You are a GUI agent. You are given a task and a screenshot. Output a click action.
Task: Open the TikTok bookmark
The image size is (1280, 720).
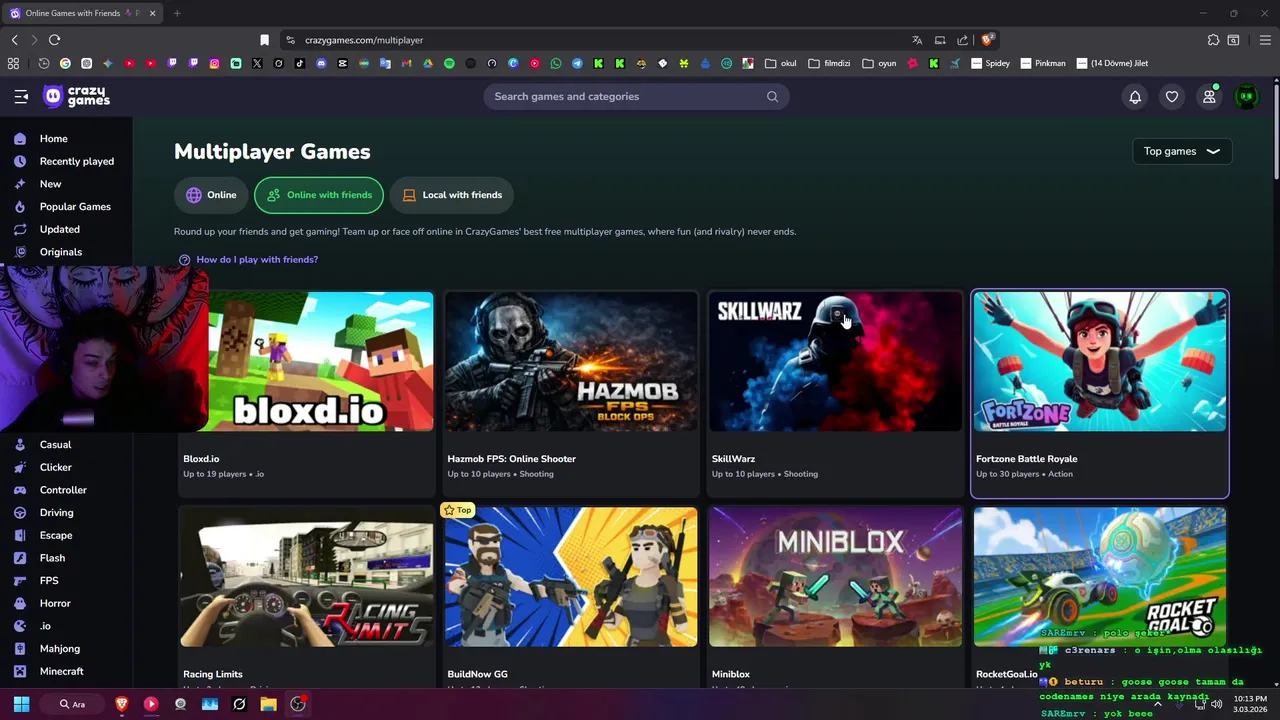pos(300,63)
